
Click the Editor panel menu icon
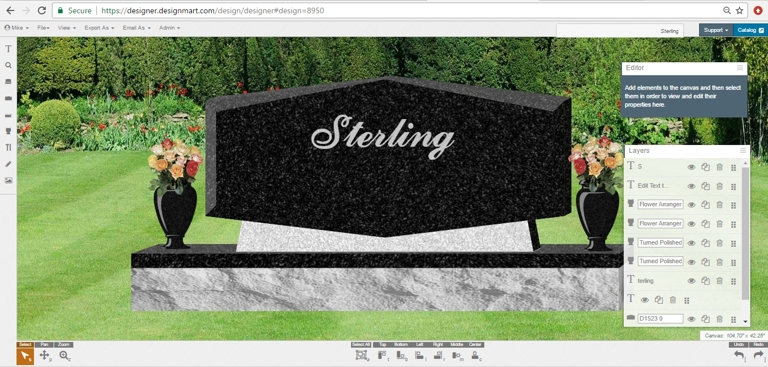click(740, 68)
